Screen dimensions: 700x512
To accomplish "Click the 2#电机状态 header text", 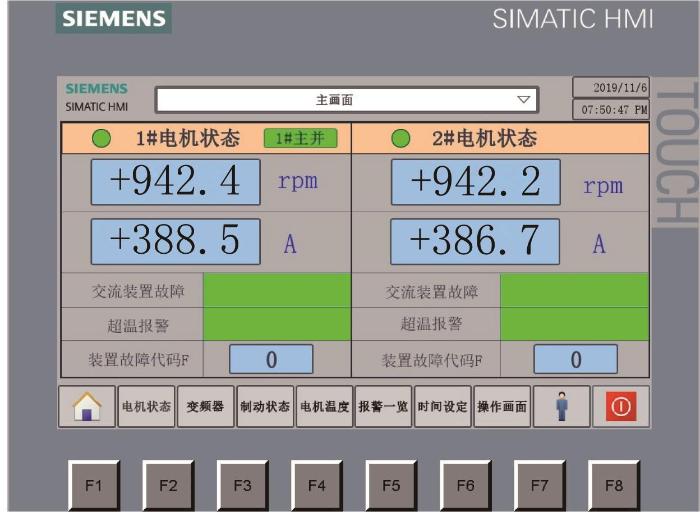I will click(484, 138).
